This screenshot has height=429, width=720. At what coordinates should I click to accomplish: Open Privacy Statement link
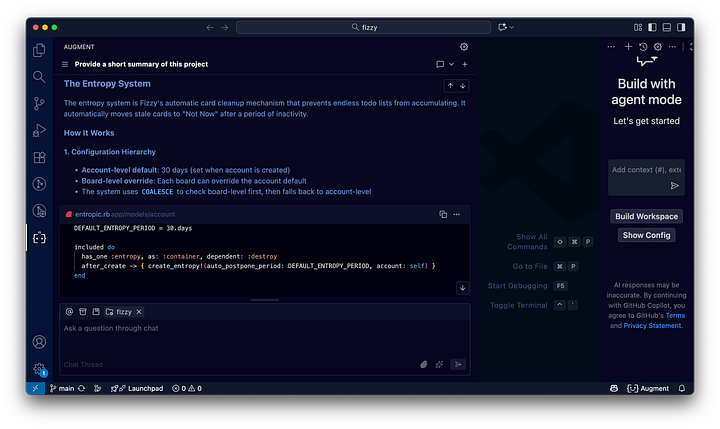652,326
